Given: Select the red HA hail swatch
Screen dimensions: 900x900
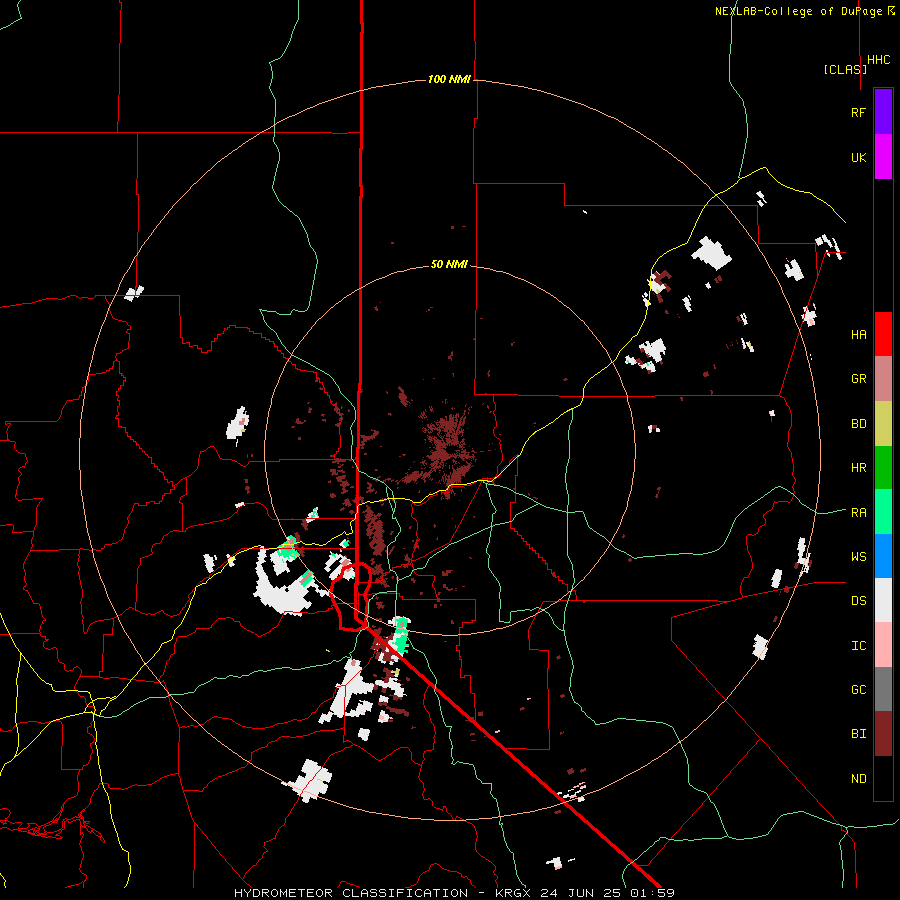Looking at the screenshot, I should coord(883,334).
